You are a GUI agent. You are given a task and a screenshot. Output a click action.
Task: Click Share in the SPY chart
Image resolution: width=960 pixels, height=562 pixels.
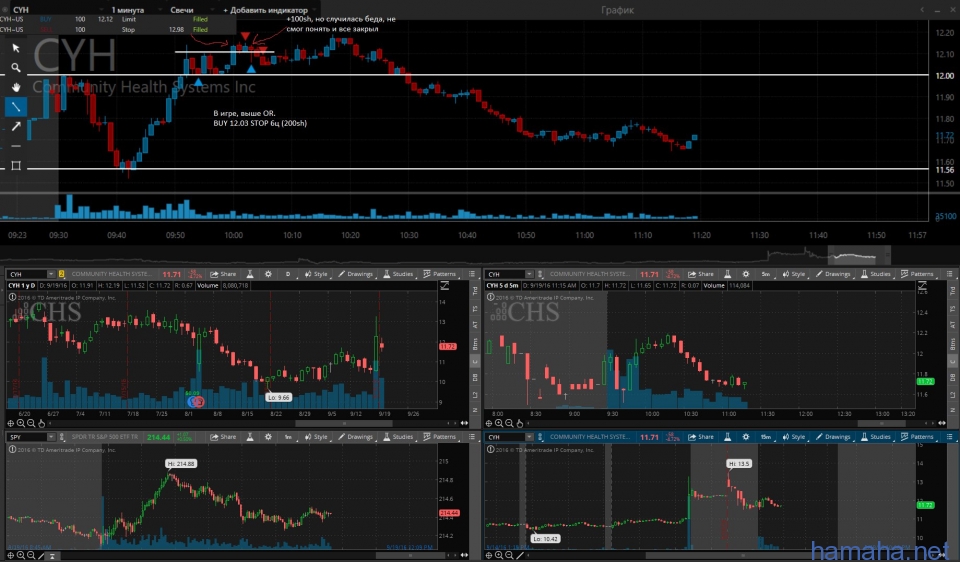pyautogui.click(x=223, y=437)
